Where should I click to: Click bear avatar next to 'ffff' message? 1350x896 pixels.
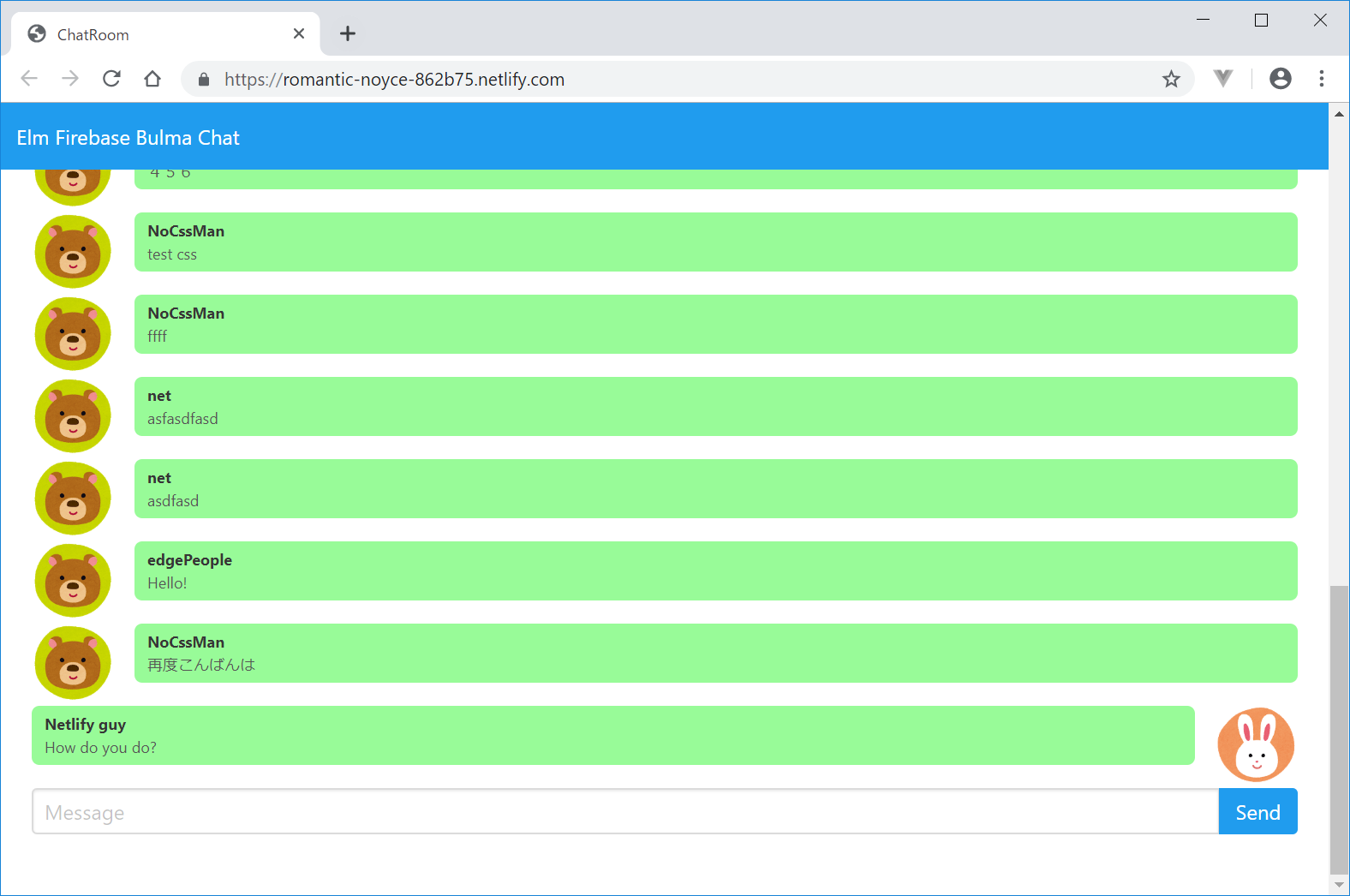pyautogui.click(x=73, y=334)
